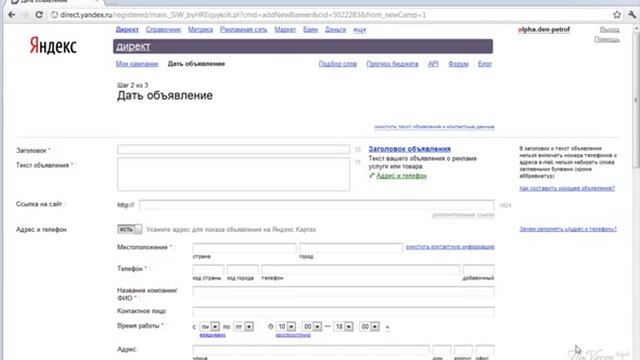This screenshot has height=360, width=640.
Task: Click the Яндекс logo
Action: coord(53,45)
